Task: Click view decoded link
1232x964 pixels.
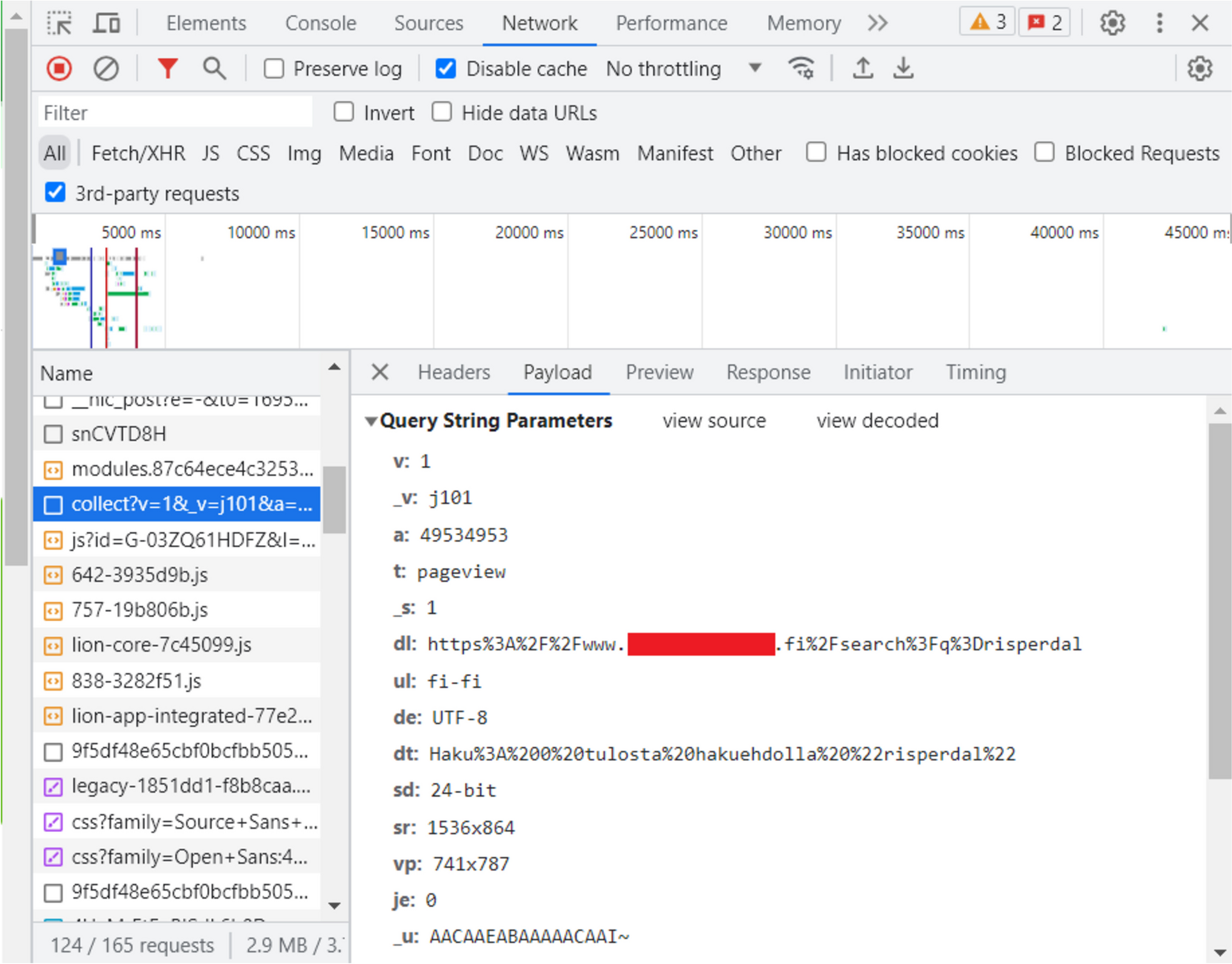Action: coord(877,421)
